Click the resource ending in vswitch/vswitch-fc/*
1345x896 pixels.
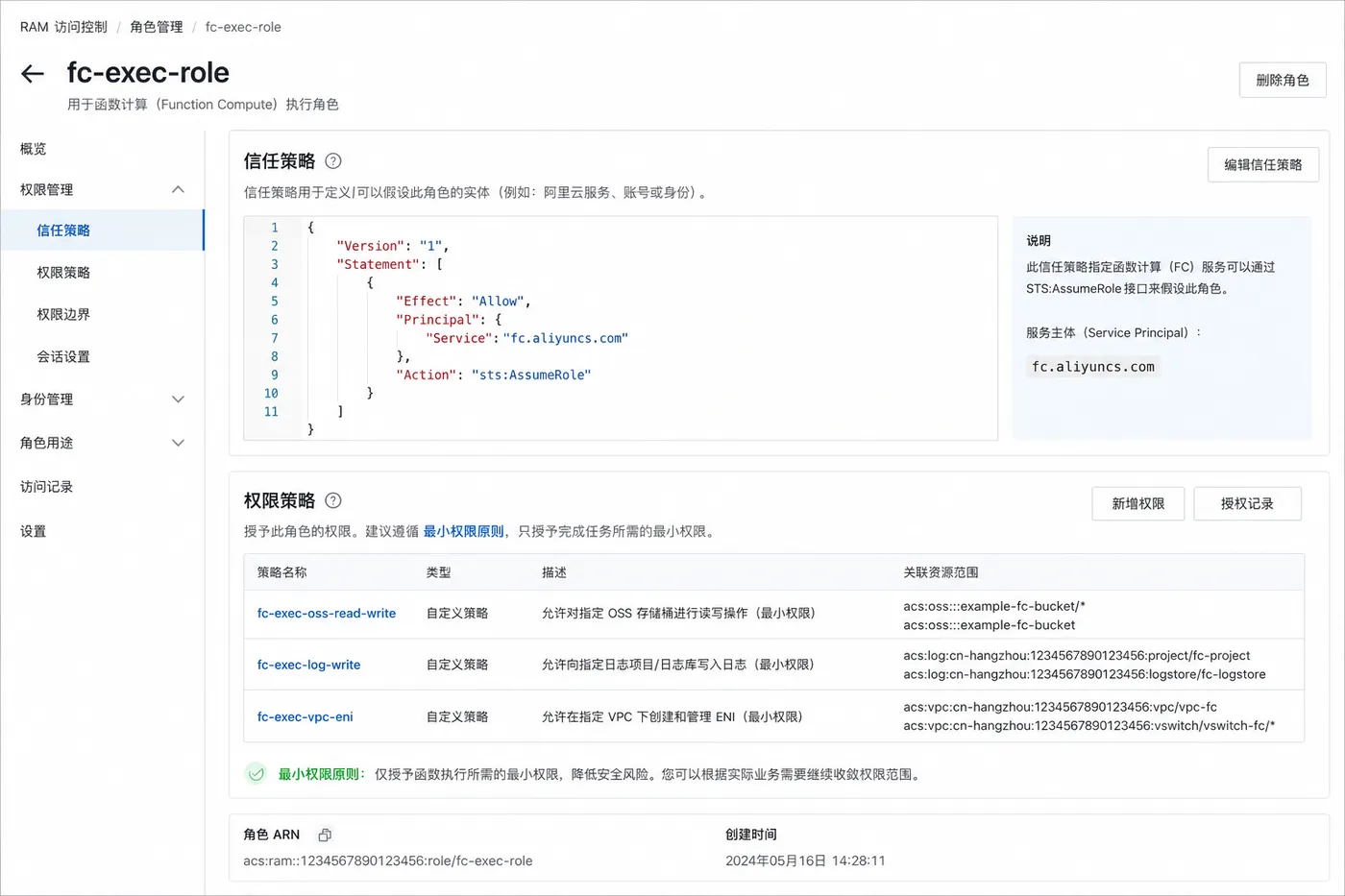coord(1089,726)
